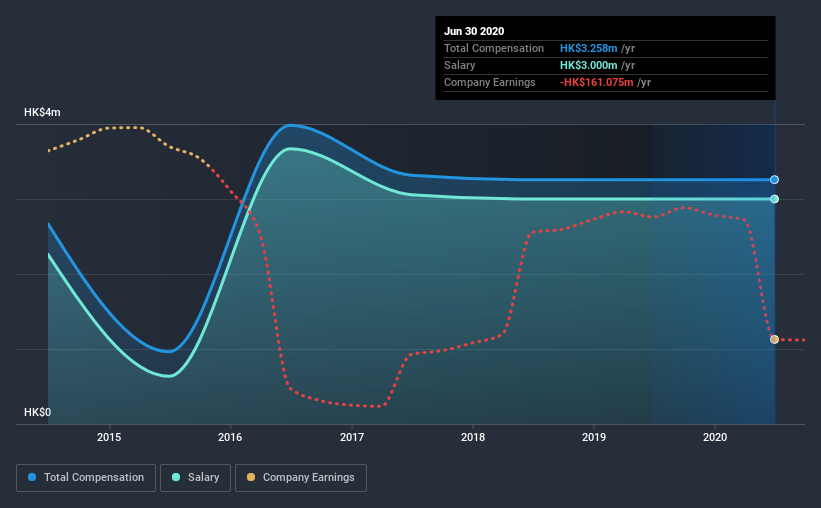
Task: Click the Company Earnings label in the tooltip
Action: coord(490,82)
